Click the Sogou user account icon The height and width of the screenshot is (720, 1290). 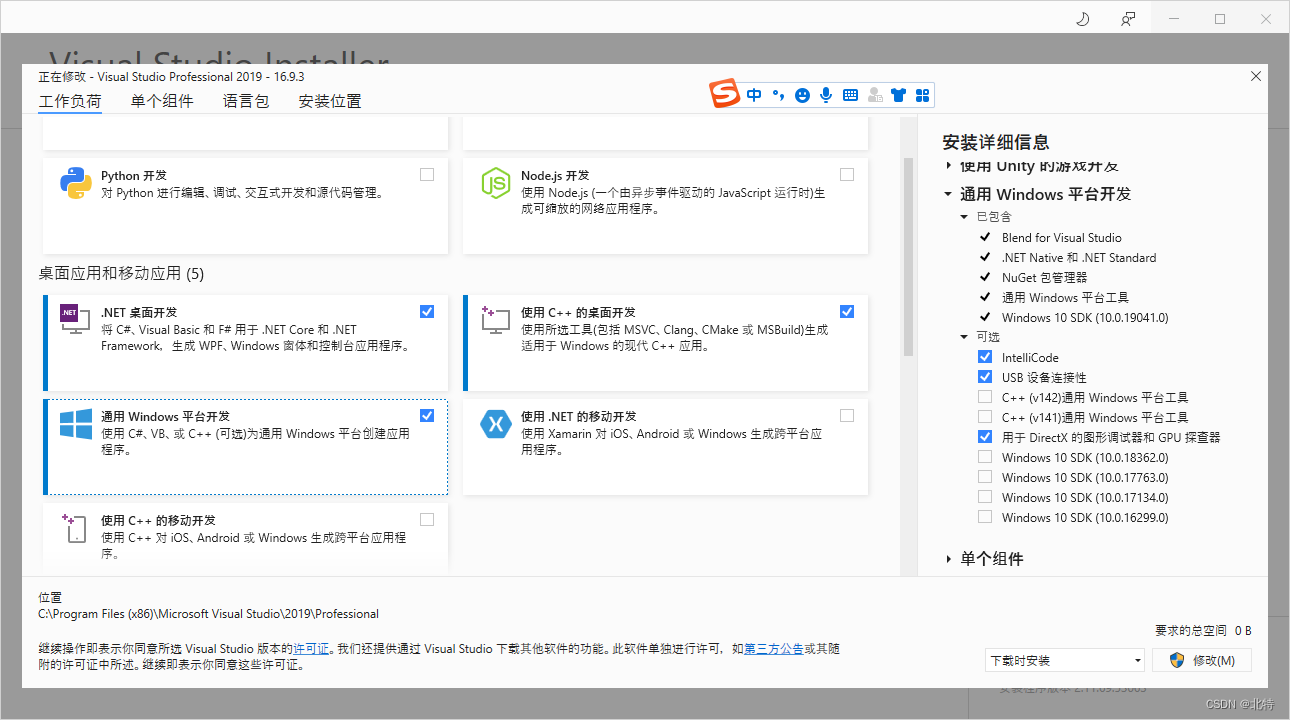click(x=875, y=95)
